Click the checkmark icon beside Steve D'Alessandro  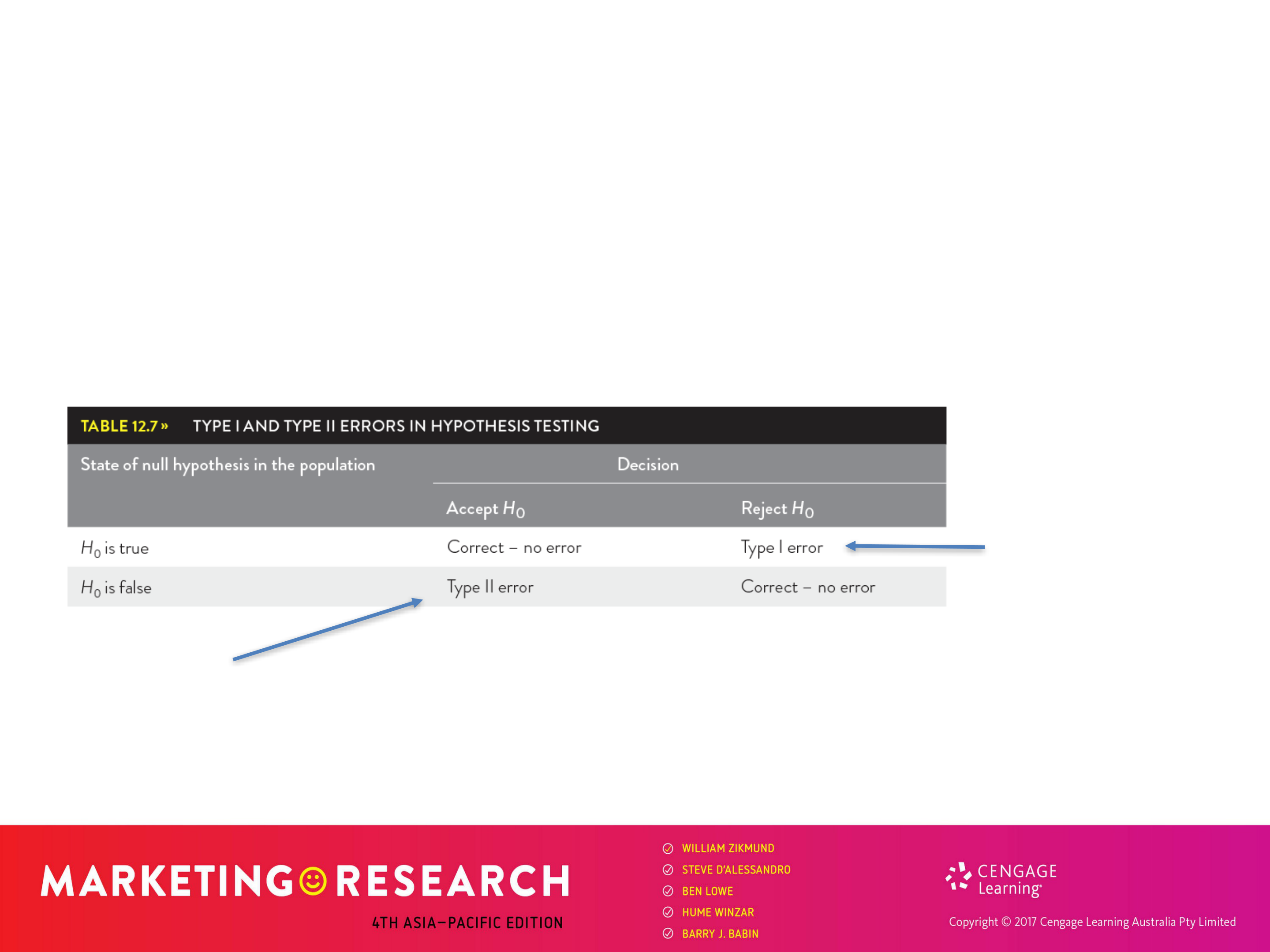[x=668, y=870]
